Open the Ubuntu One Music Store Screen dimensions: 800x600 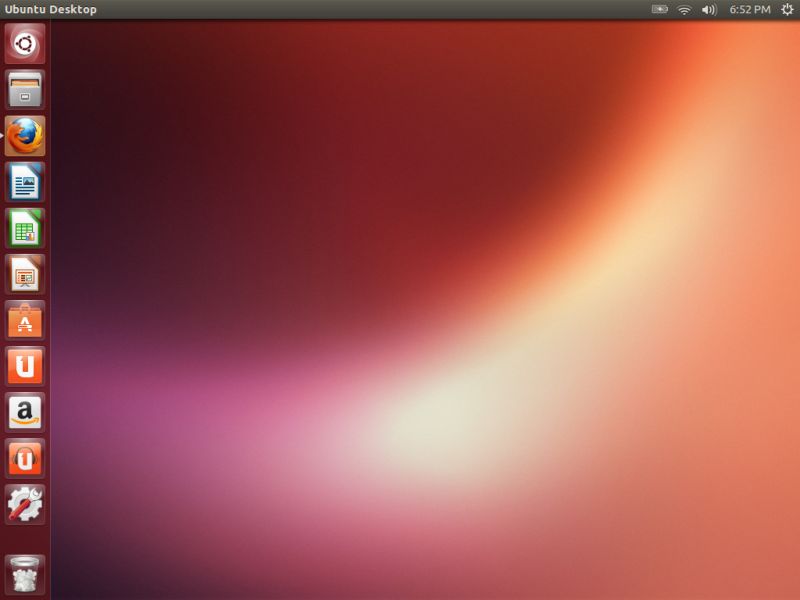click(x=24, y=458)
